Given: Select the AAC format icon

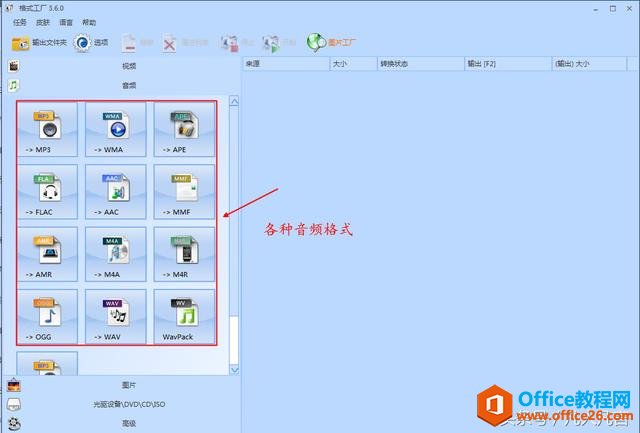Looking at the screenshot, I should 116,190.
